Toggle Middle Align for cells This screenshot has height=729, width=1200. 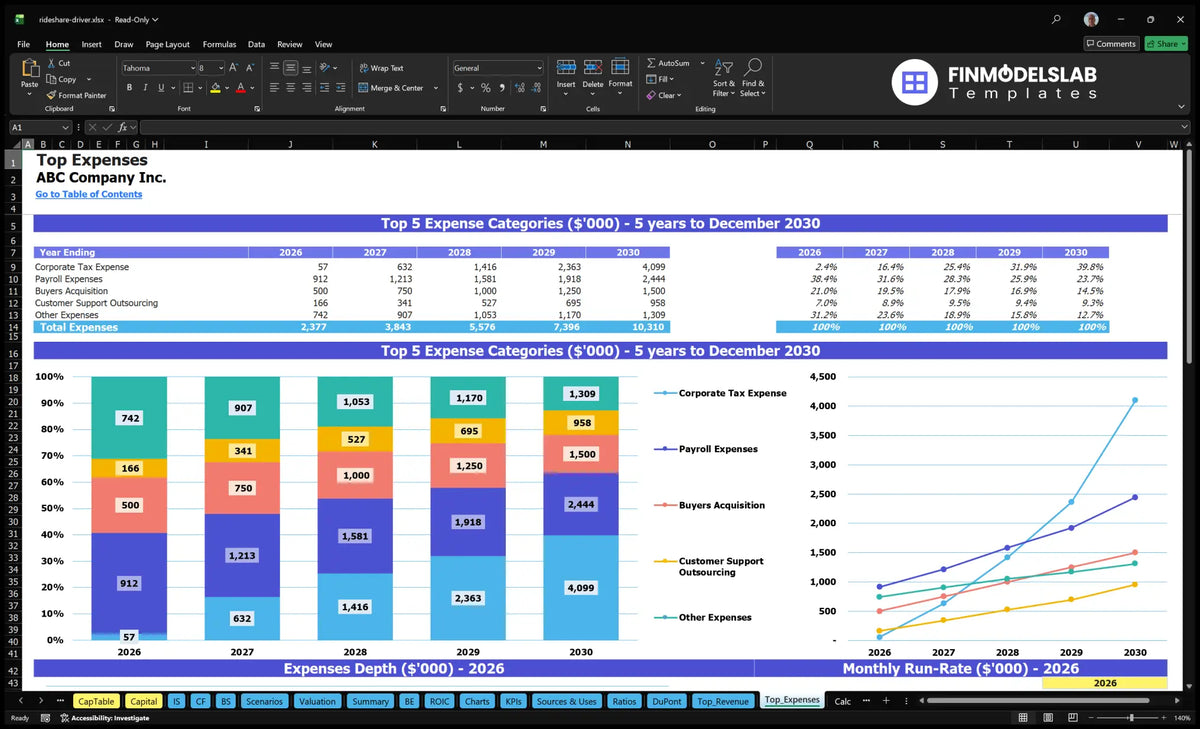[290, 68]
